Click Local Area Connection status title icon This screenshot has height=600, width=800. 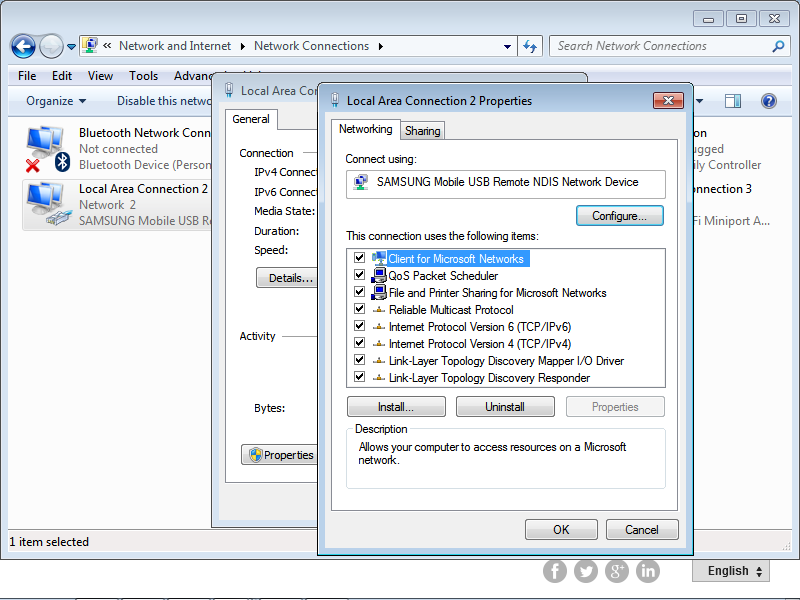click(230, 90)
